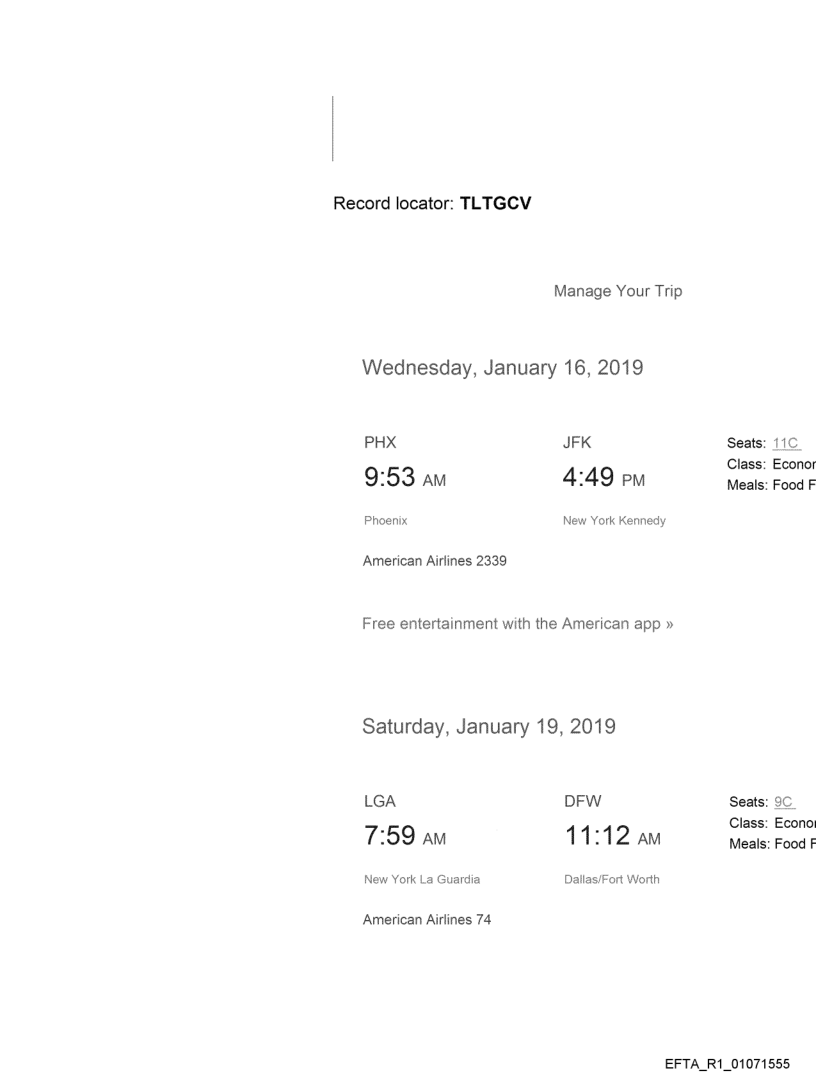Viewport: 816px width, 1073px height.
Task: Open Free entertainment with American app link
Action: tap(517, 624)
